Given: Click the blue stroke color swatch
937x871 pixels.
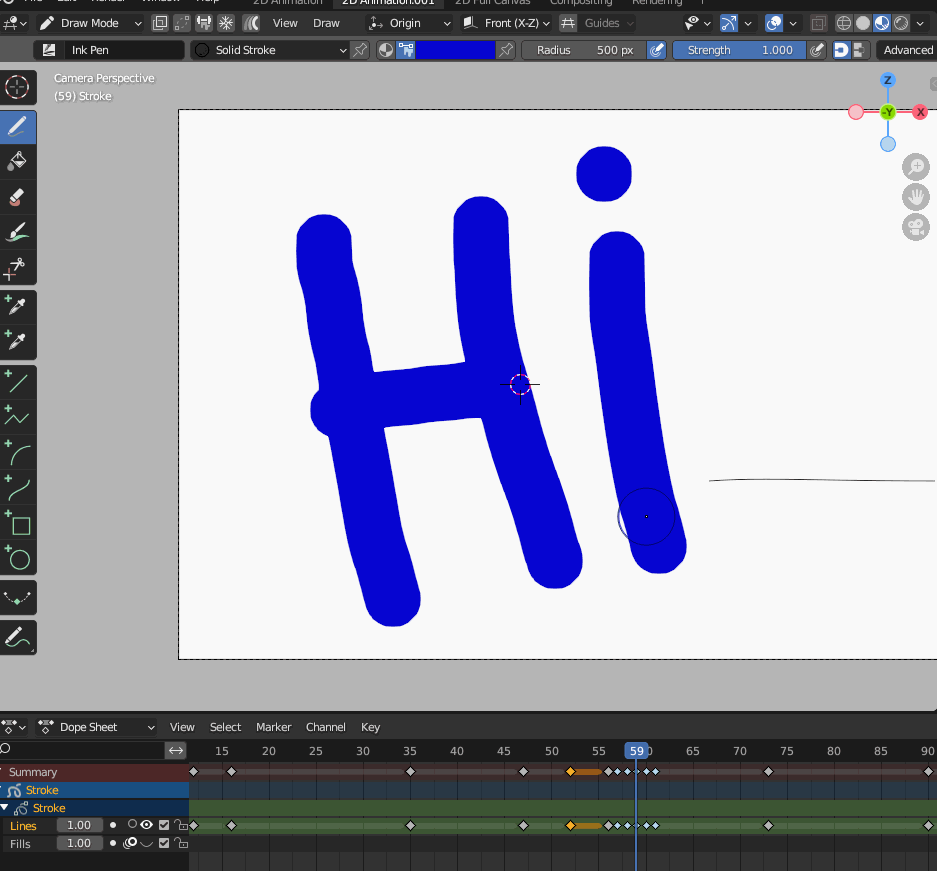Looking at the screenshot, I should tap(455, 50).
